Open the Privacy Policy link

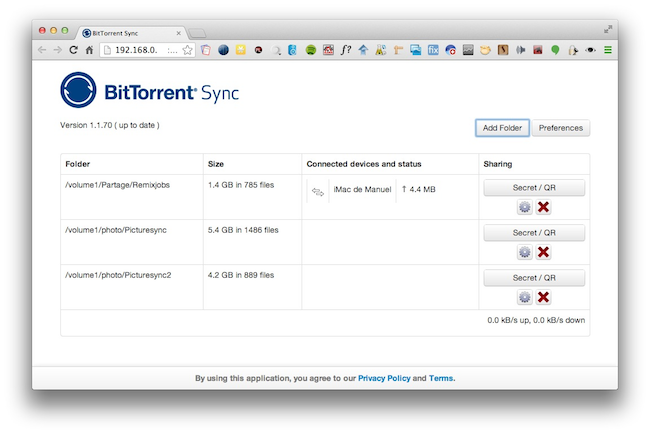pos(384,378)
